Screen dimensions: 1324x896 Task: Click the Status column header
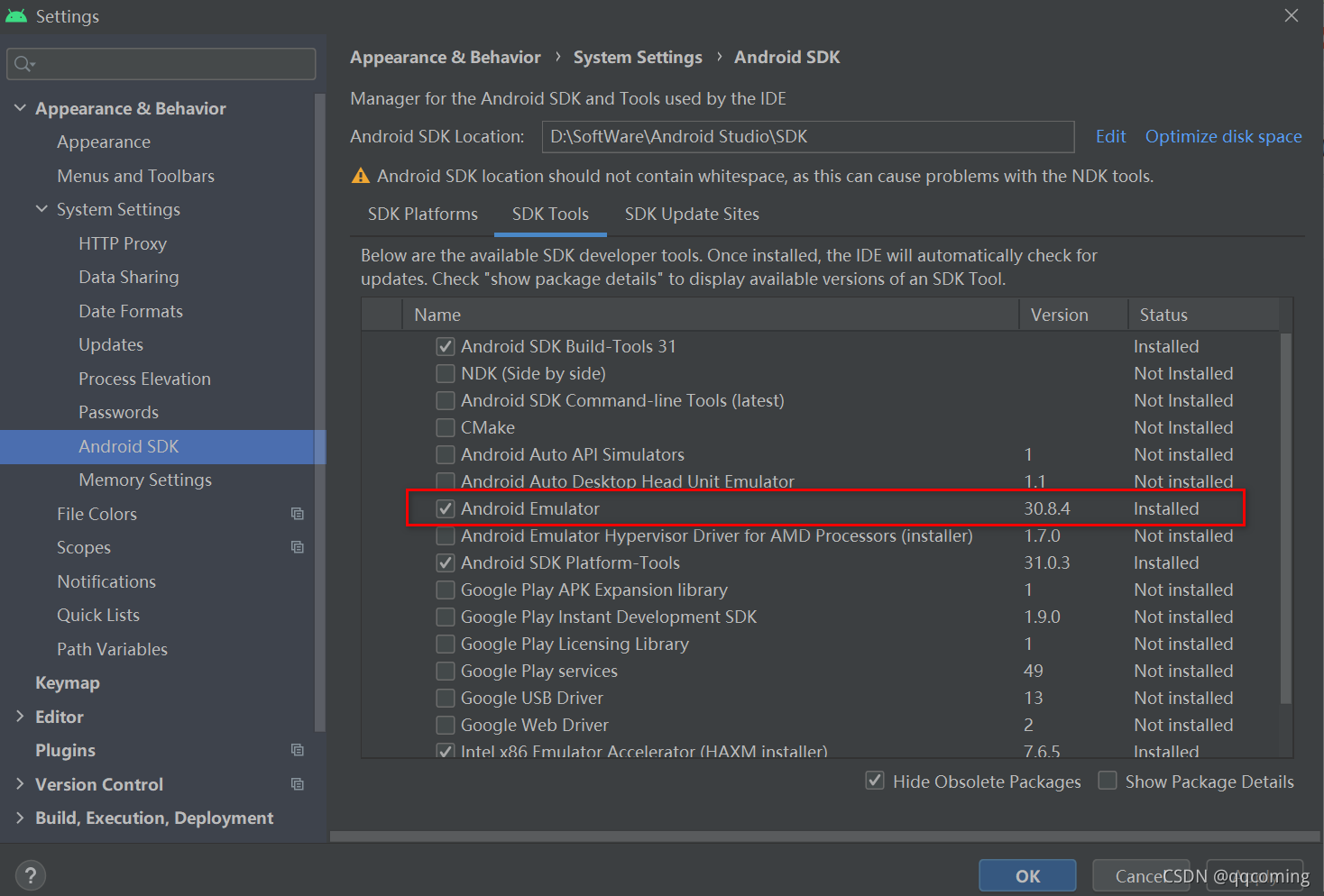click(1203, 315)
